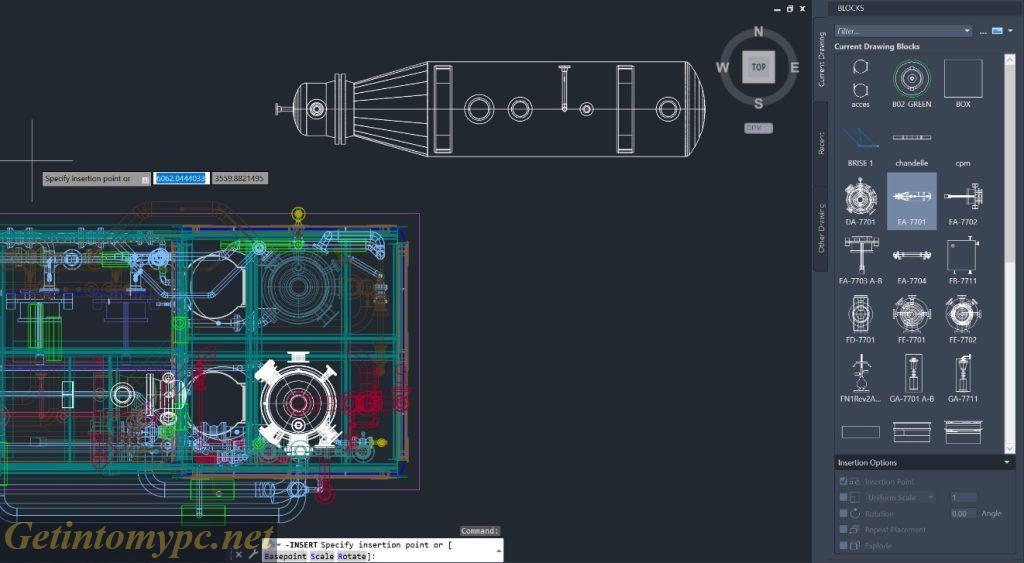Select the highlighted FA-7701 block
Screen dimensions: 1024x563
pyautogui.click(x=912, y=201)
